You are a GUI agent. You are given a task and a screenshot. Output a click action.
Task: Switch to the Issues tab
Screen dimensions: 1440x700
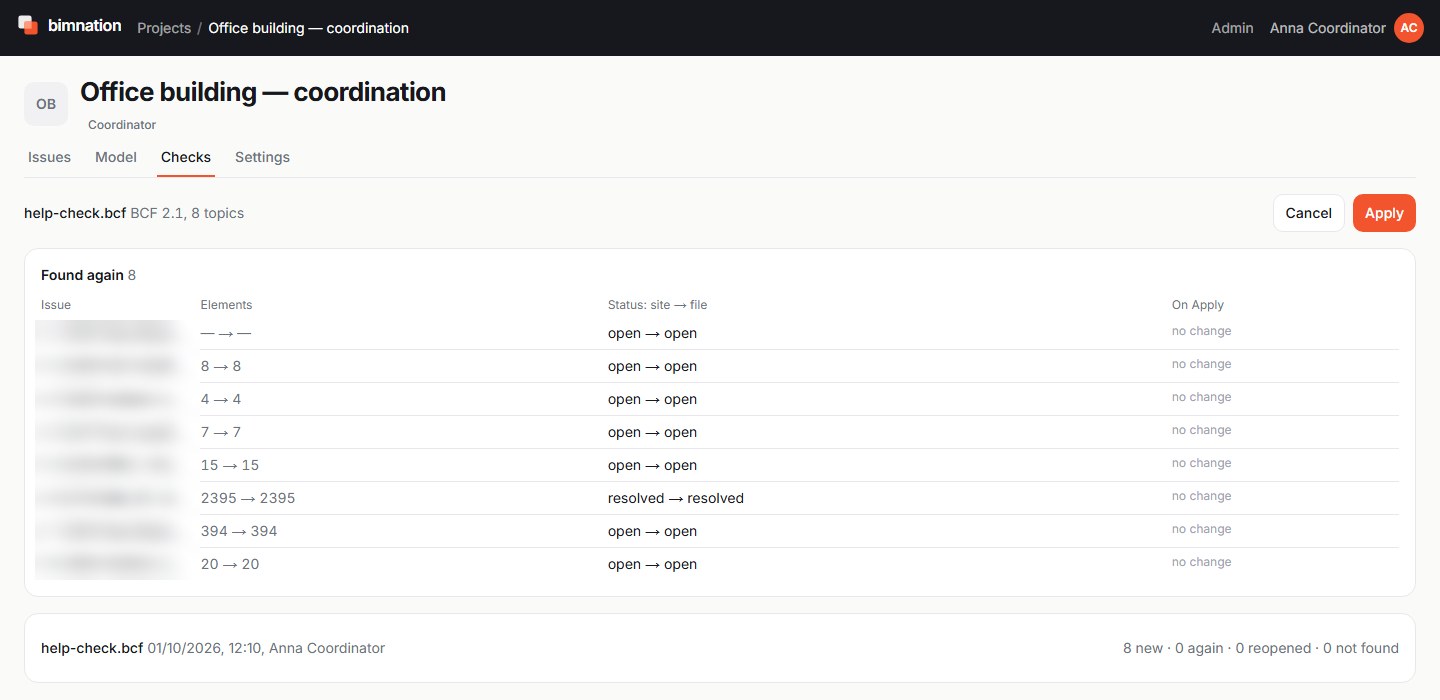pos(49,157)
